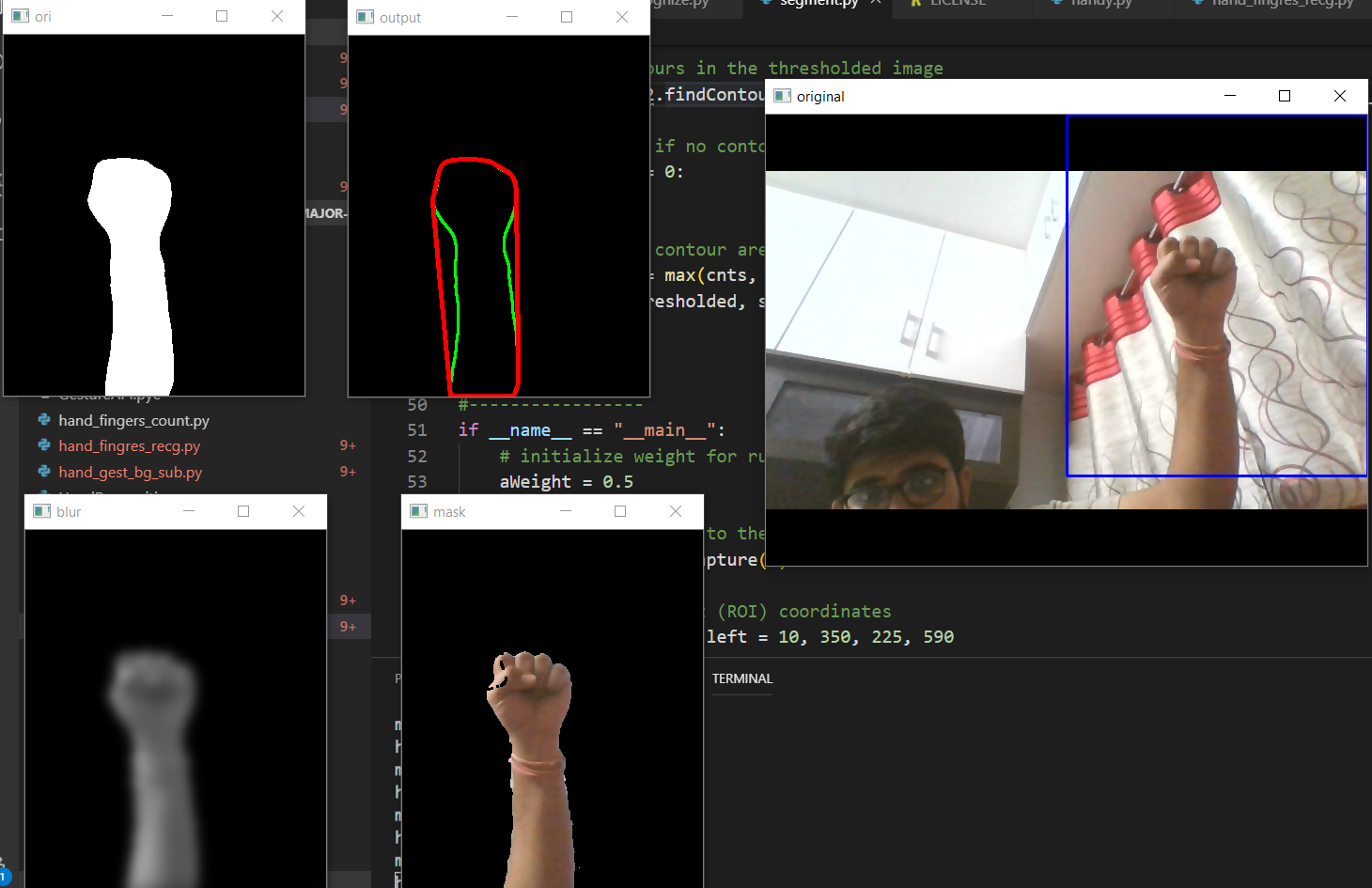This screenshot has width=1372, height=888.
Task: Minimize the blur window
Action: point(189,511)
